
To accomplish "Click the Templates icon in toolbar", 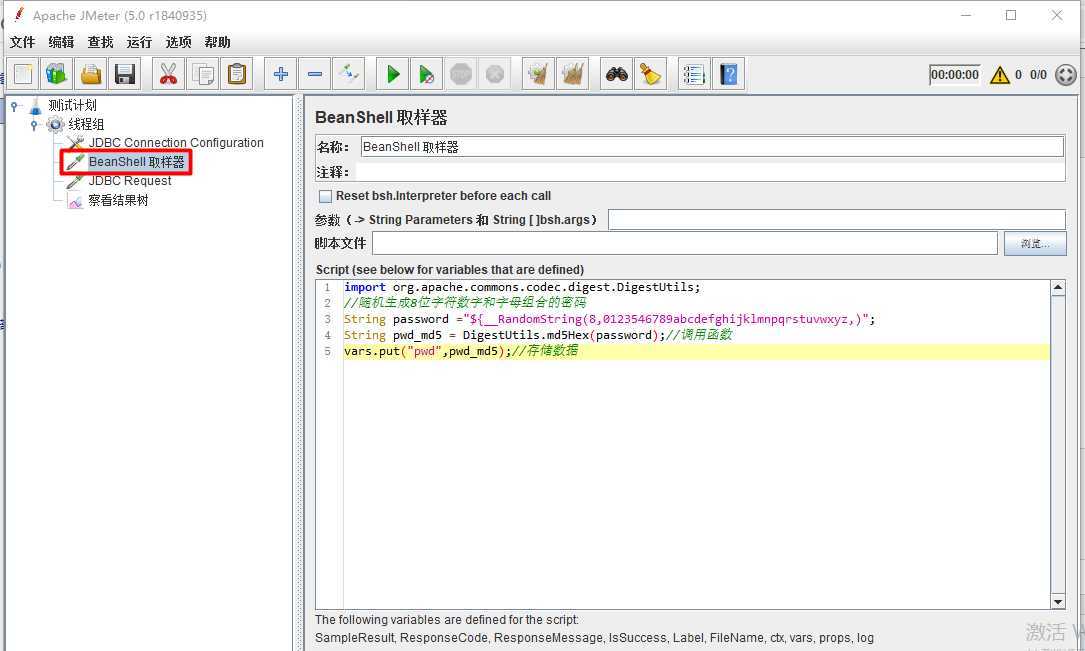I will 57,74.
